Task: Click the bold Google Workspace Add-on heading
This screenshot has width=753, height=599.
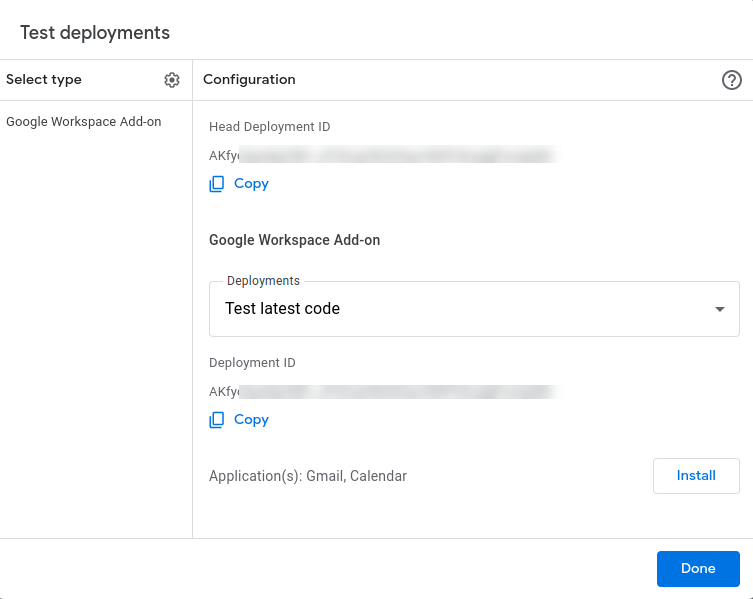Action: point(294,240)
